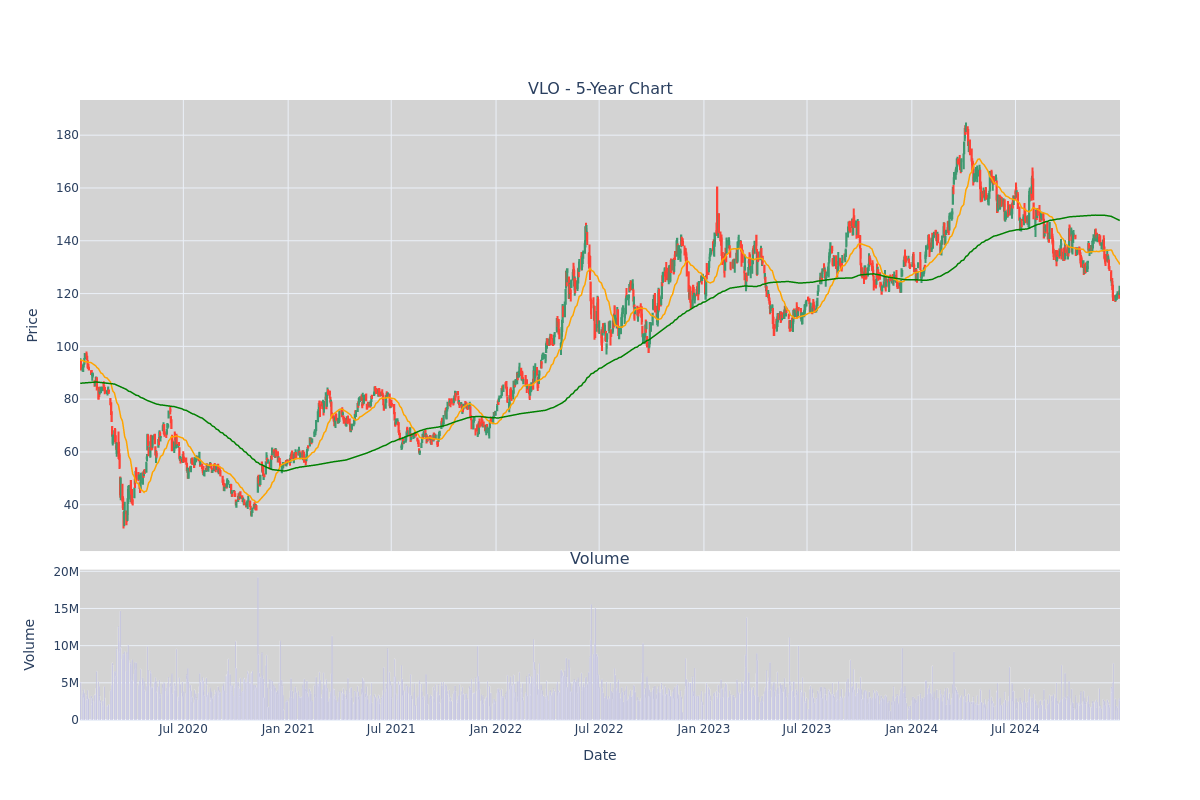Screen dimensions: 1200x800
Task: Pick the 5M volume tick label
Action: 70,683
